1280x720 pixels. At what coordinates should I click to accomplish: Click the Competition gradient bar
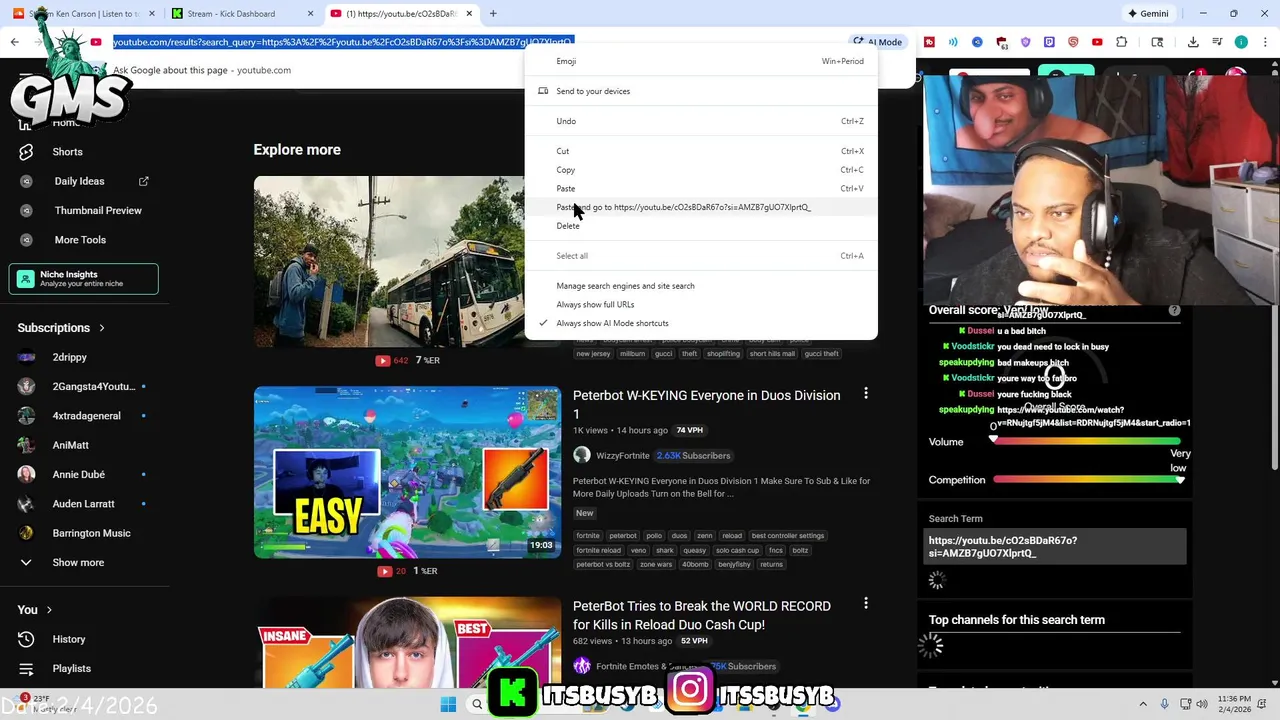(1087, 480)
